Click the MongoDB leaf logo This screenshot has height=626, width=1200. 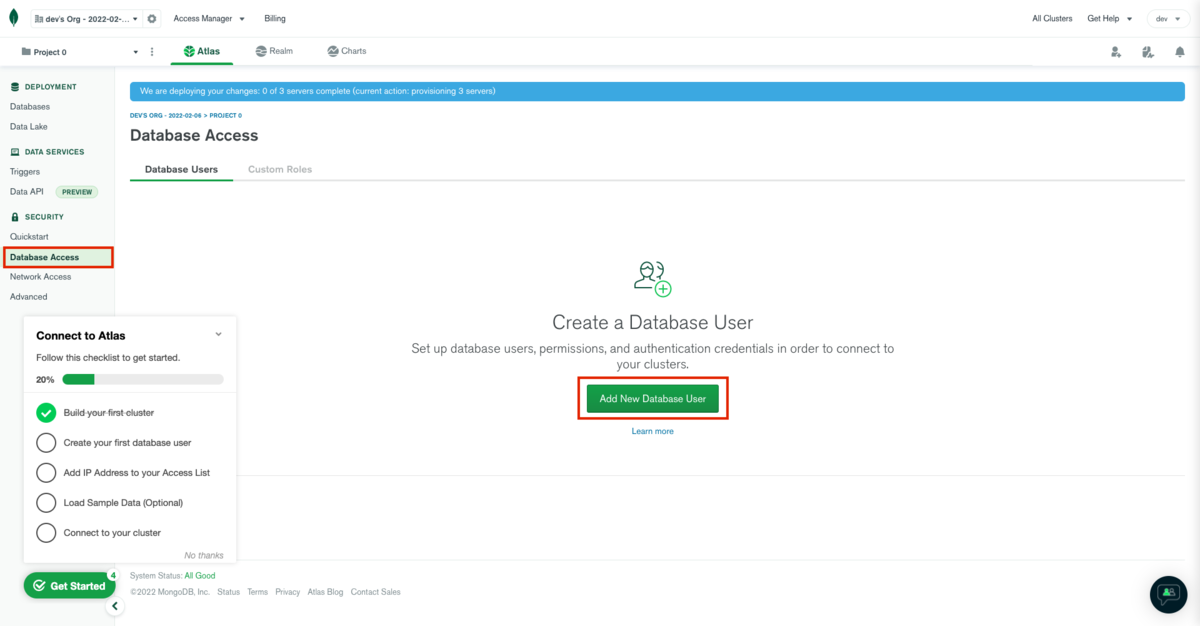point(12,18)
